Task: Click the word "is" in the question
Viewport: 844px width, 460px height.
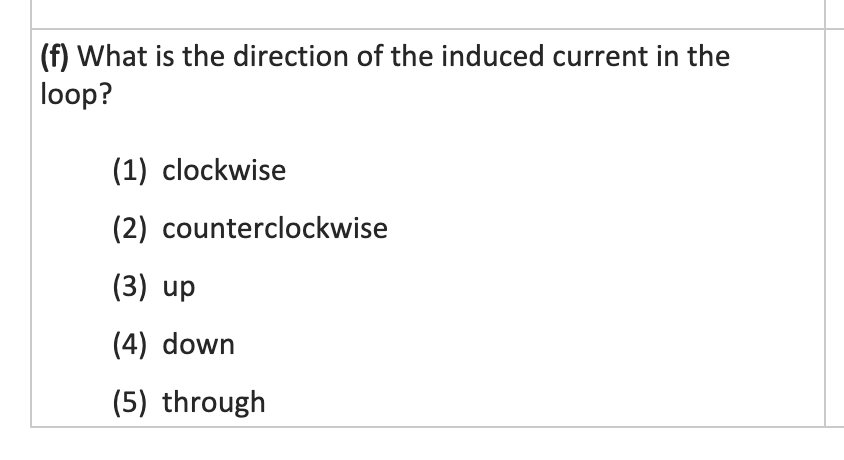Action: tap(158, 56)
